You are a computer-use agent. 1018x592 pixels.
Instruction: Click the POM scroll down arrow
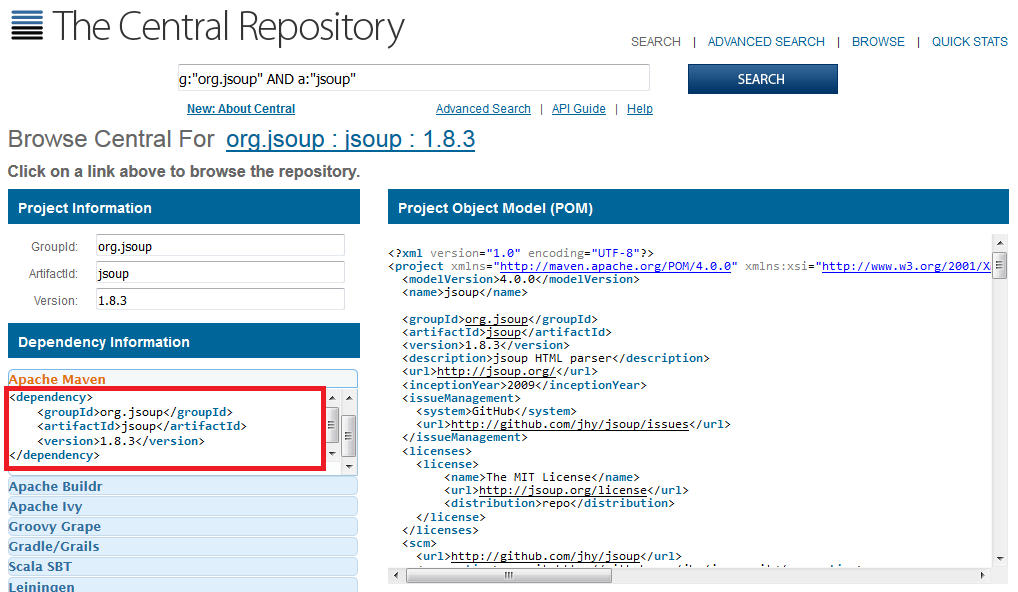[x=1000, y=557]
